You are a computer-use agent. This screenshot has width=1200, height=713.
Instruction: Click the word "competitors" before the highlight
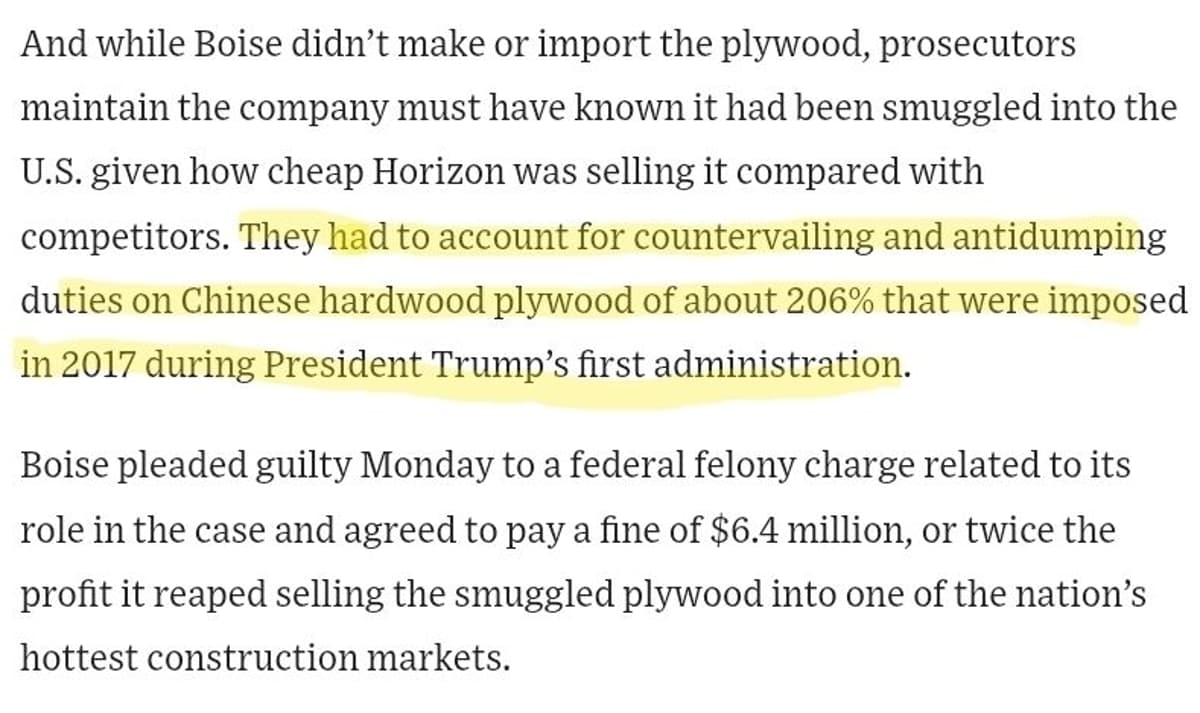click(124, 237)
